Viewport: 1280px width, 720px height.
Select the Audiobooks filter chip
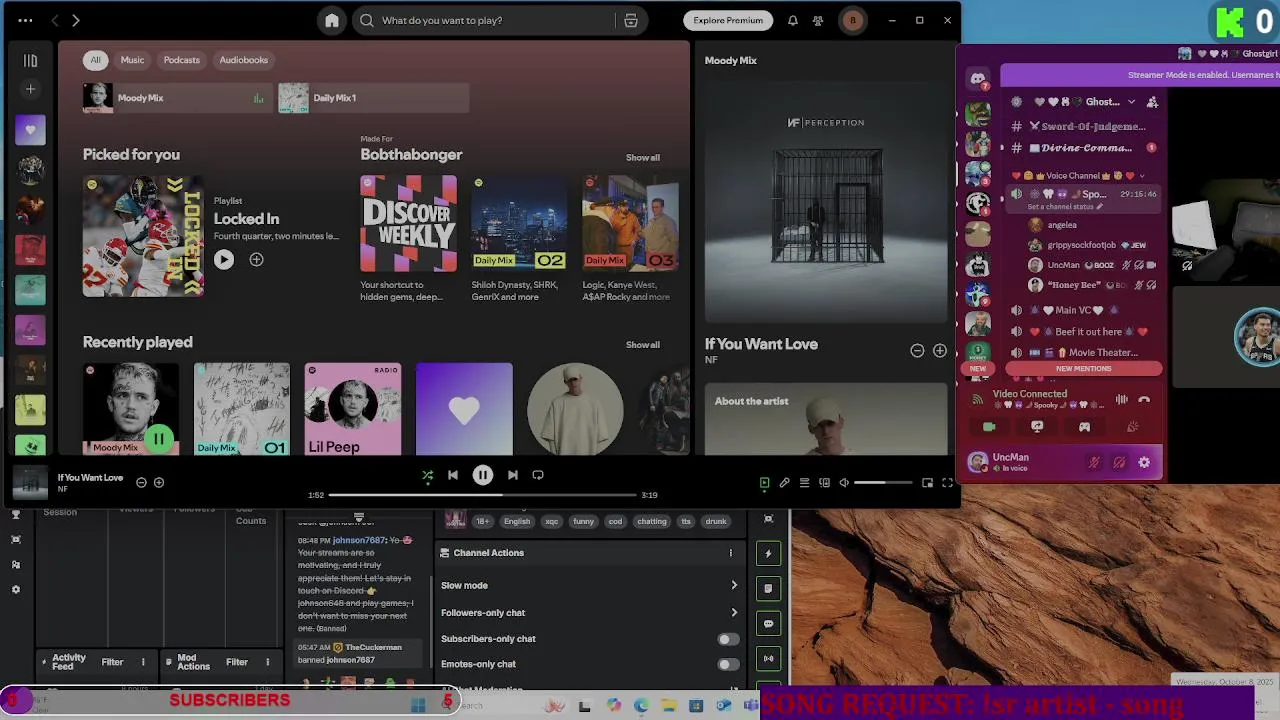(x=244, y=60)
